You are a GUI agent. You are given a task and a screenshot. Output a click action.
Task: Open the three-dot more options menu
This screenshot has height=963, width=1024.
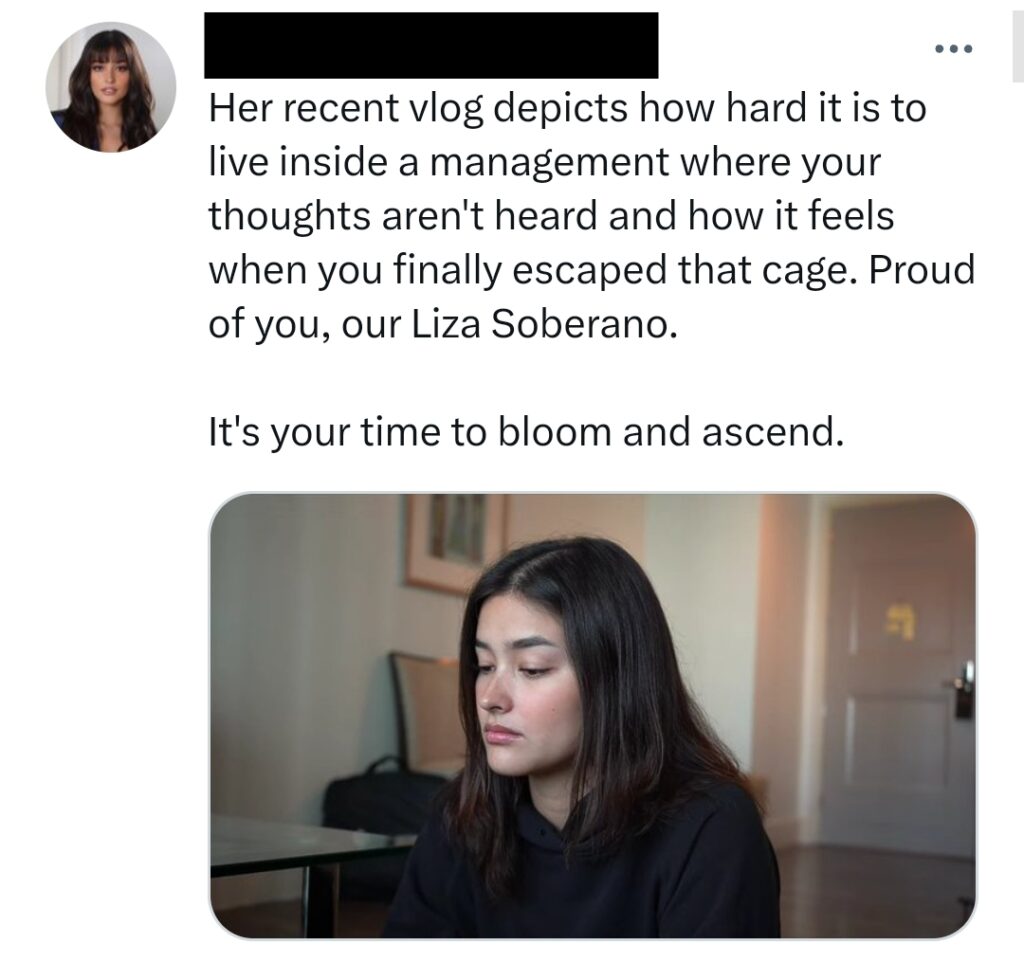point(953,48)
